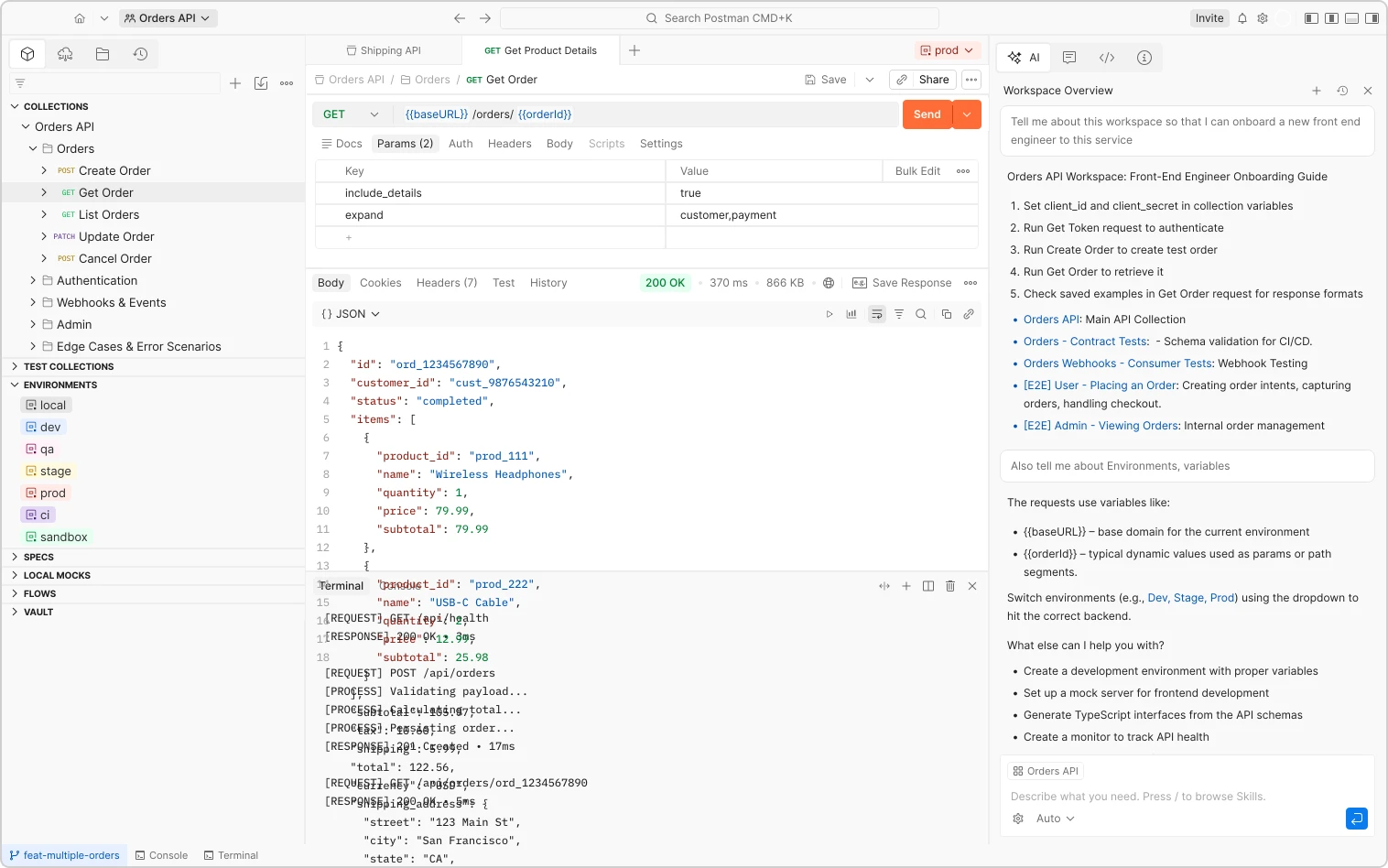The height and width of the screenshot is (868, 1388).
Task: Open the Auto model dropdown
Action: 1055,819
